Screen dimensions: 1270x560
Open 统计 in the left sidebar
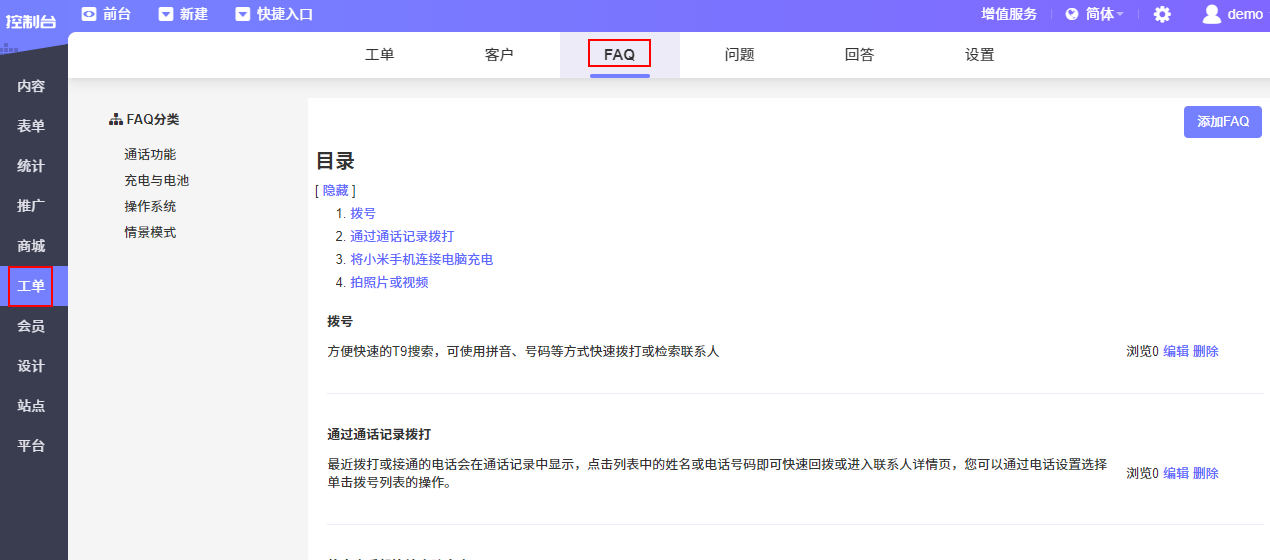tap(31, 166)
